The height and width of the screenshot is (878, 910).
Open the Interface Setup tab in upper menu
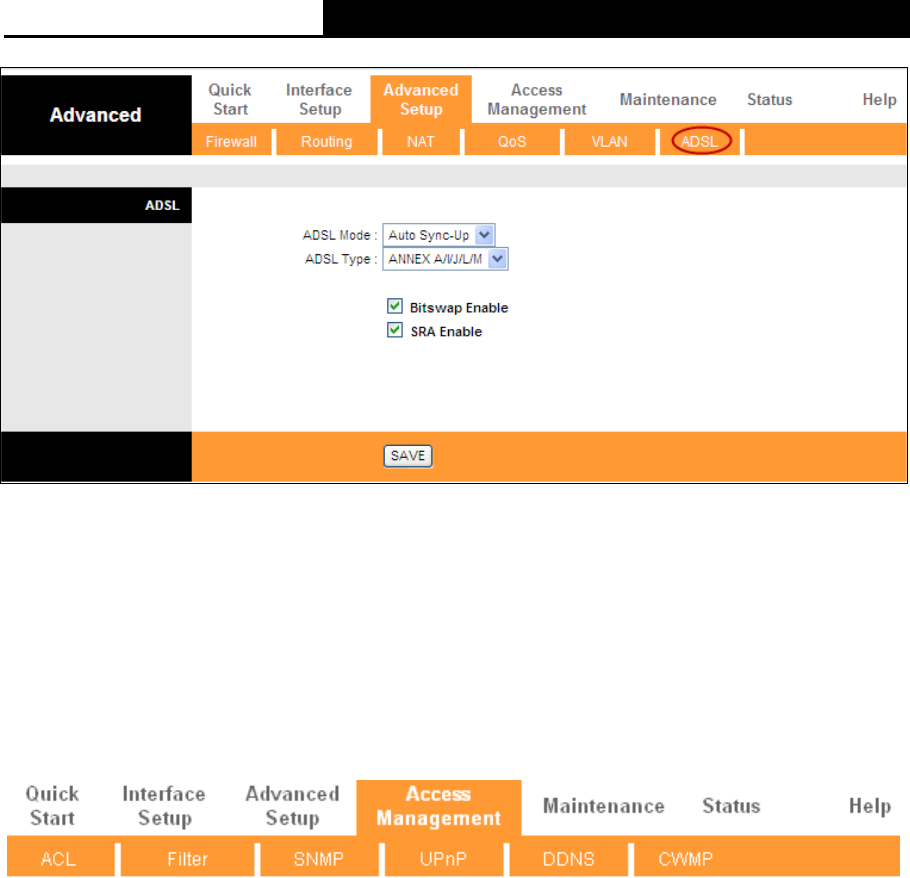point(319,99)
